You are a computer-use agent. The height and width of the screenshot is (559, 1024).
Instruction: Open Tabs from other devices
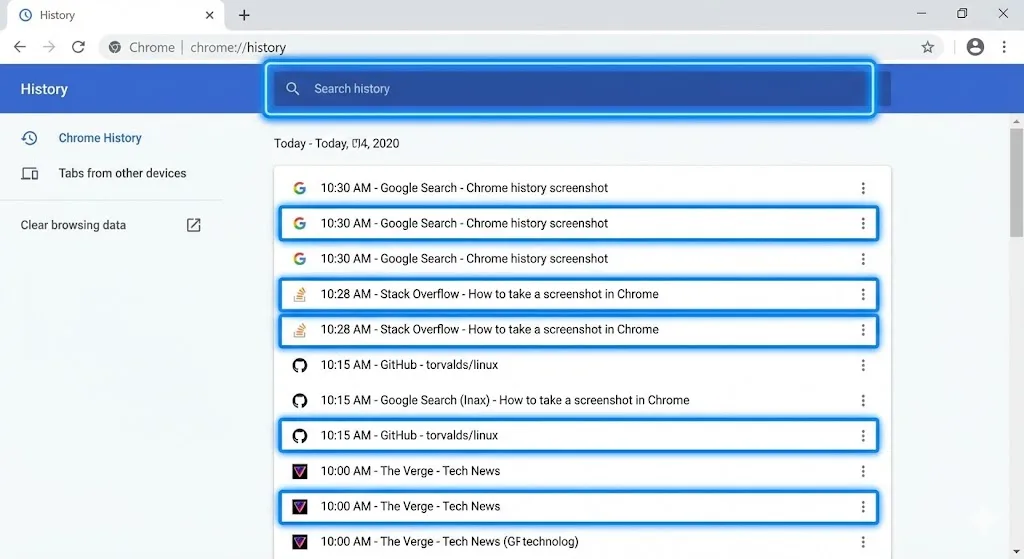click(x=122, y=173)
